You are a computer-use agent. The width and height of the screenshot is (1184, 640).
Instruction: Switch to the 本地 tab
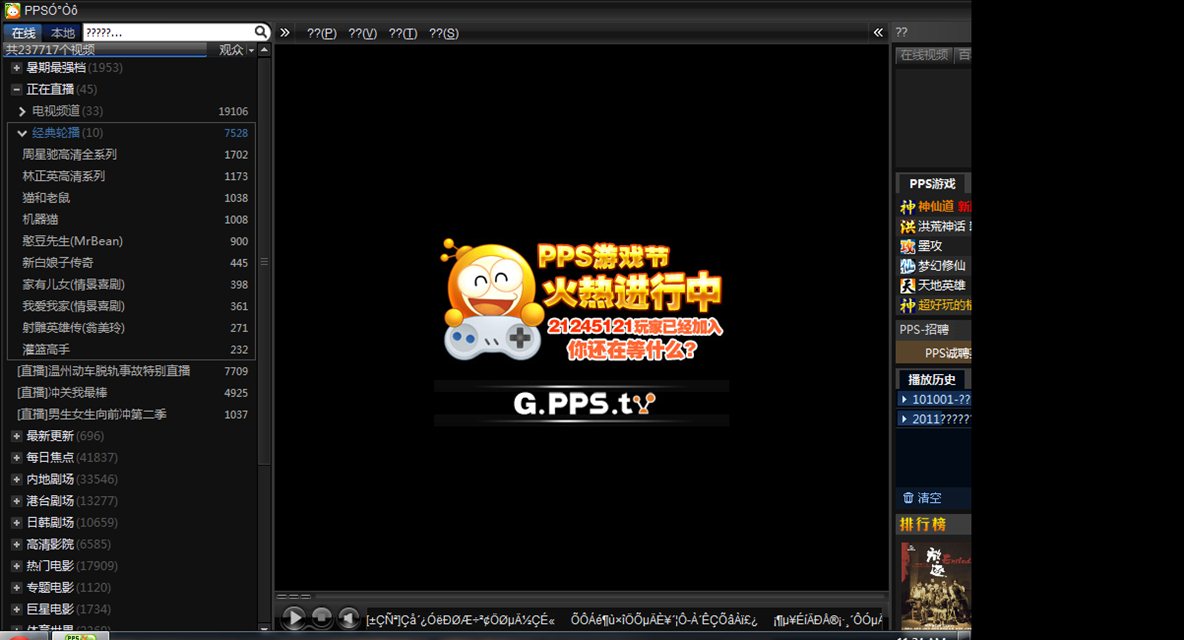coord(63,32)
